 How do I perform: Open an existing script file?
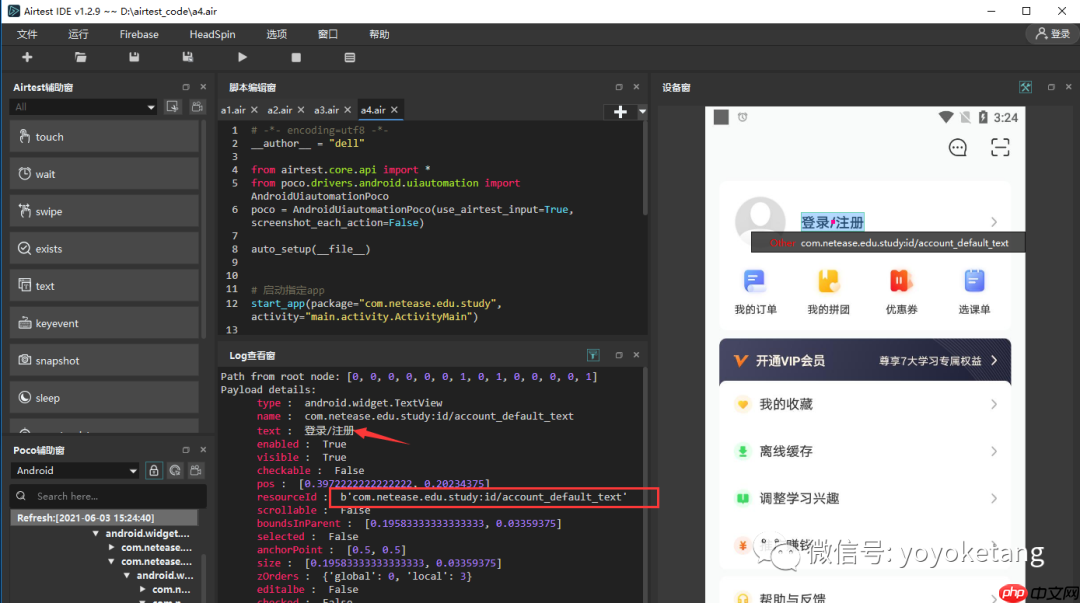coord(80,57)
